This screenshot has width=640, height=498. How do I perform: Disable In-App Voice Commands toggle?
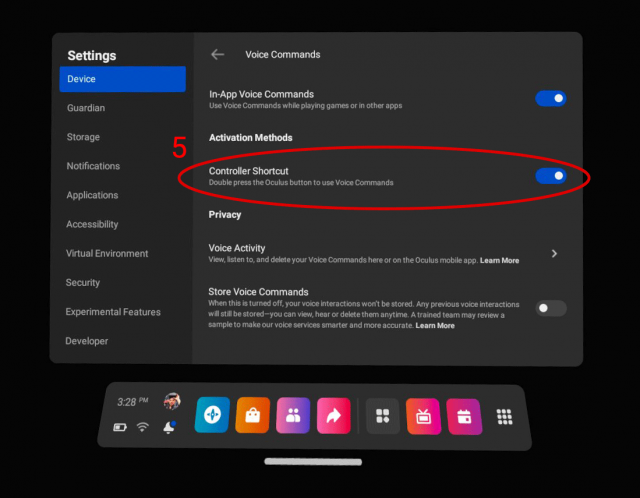click(x=551, y=98)
